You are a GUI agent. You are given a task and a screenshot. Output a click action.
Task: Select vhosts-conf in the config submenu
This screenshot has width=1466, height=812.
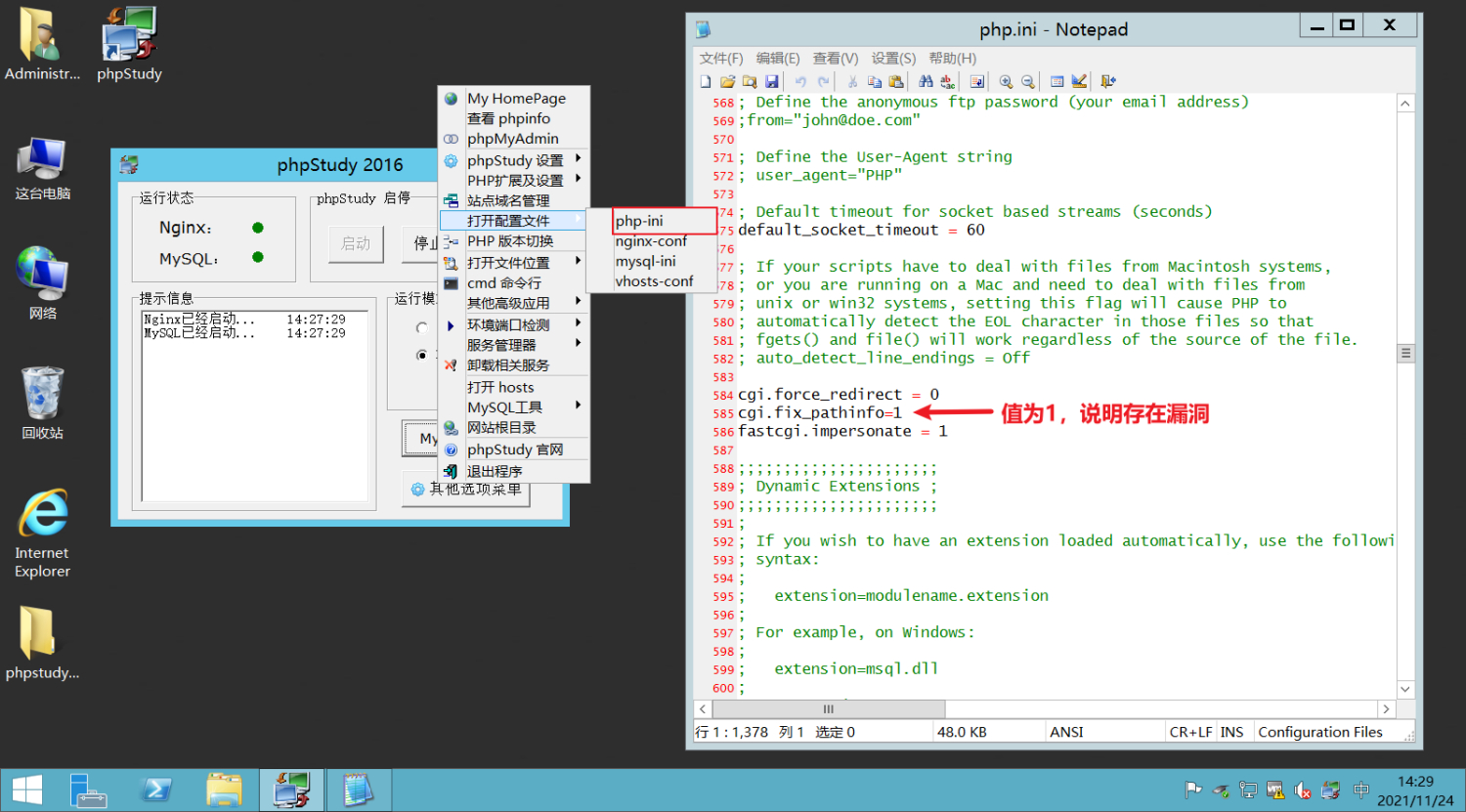point(654,281)
